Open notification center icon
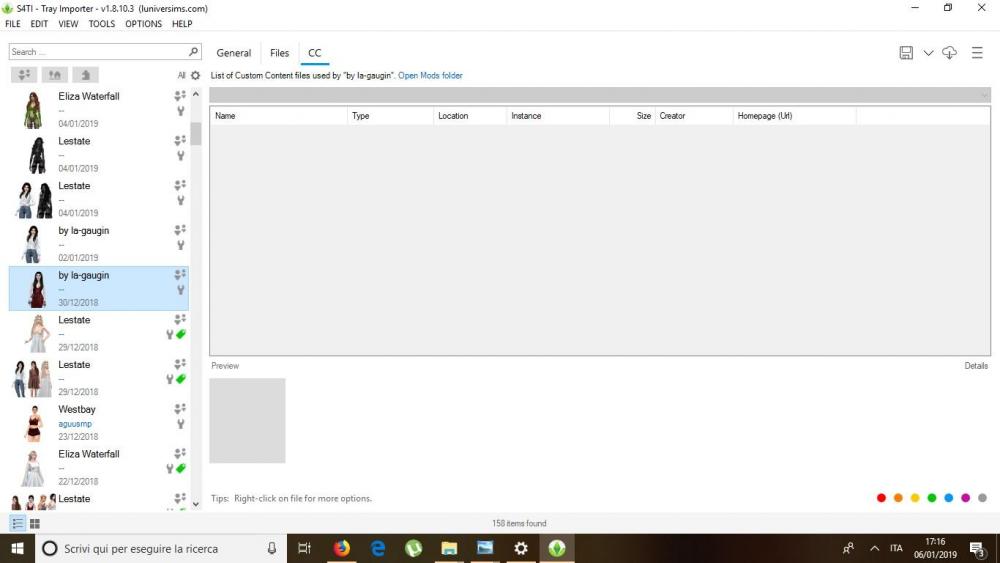 (977, 549)
